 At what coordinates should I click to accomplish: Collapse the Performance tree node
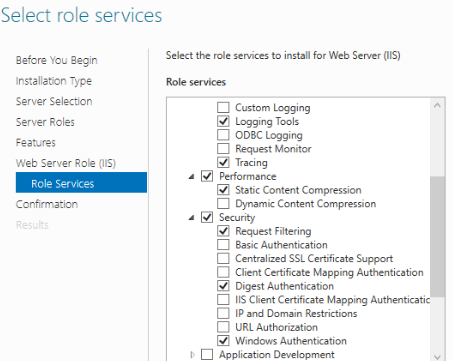191,177
